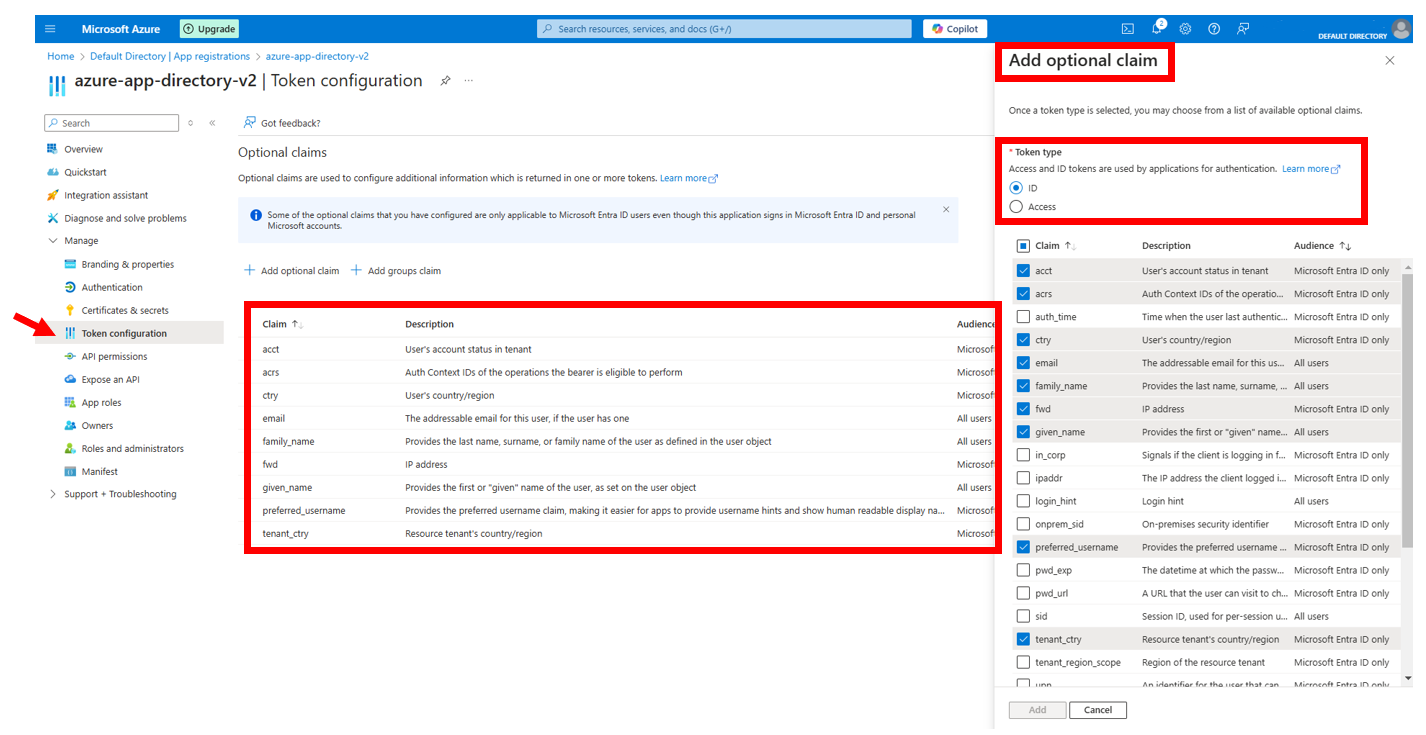The width and height of the screenshot is (1426, 735).
Task: Open Cloud Shell from the top bar
Action: coord(1129,28)
